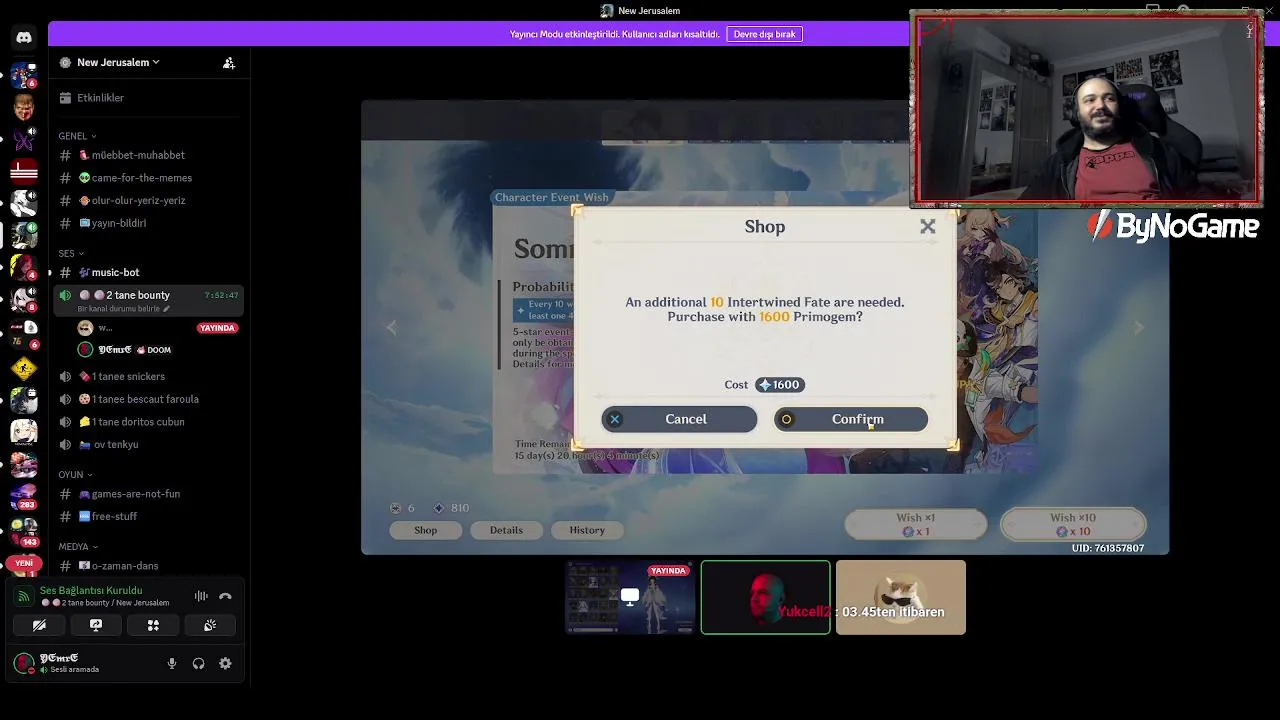Mute microphone in user panel

click(x=172, y=663)
